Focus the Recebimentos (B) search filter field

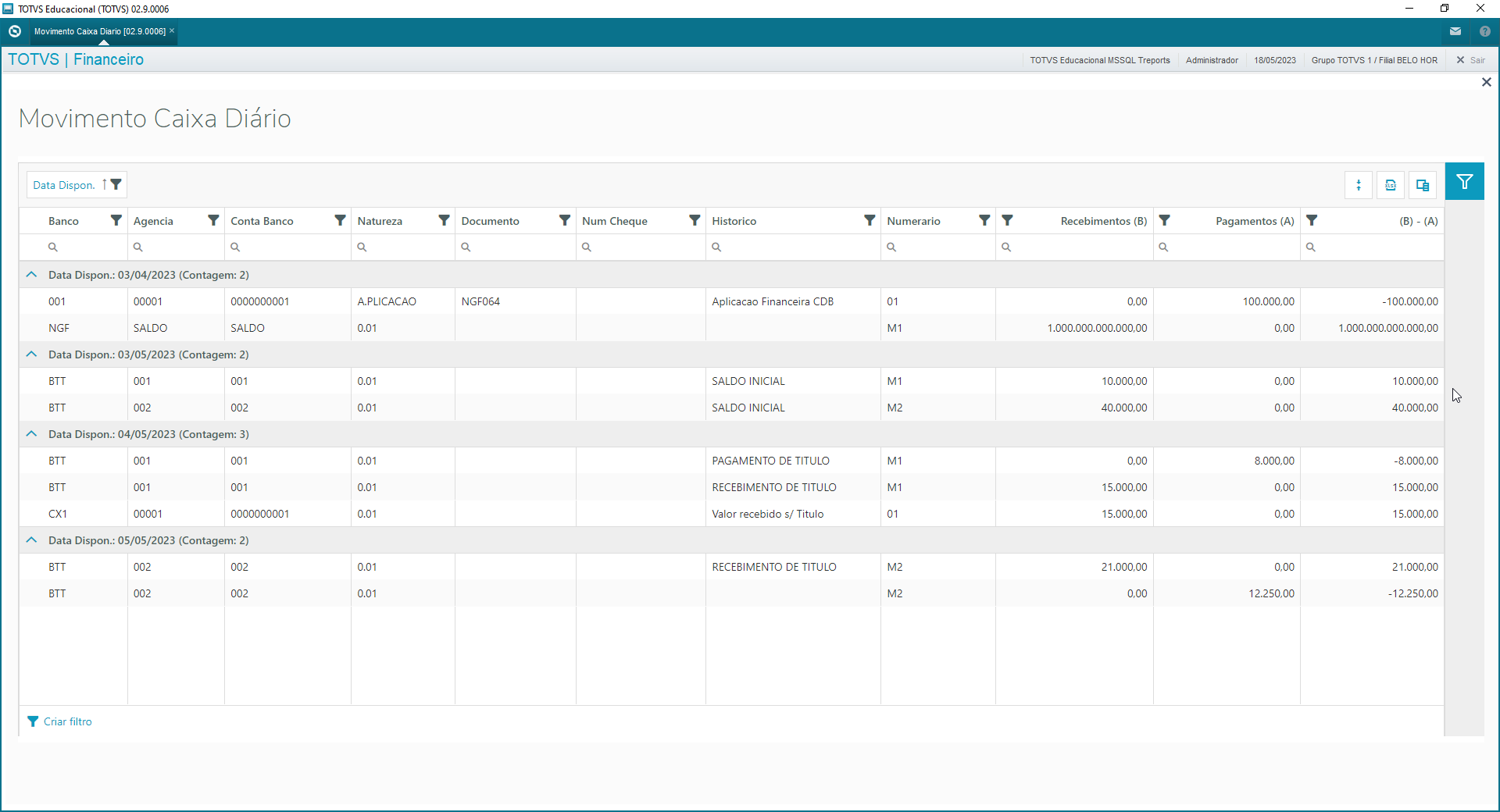[1074, 247]
